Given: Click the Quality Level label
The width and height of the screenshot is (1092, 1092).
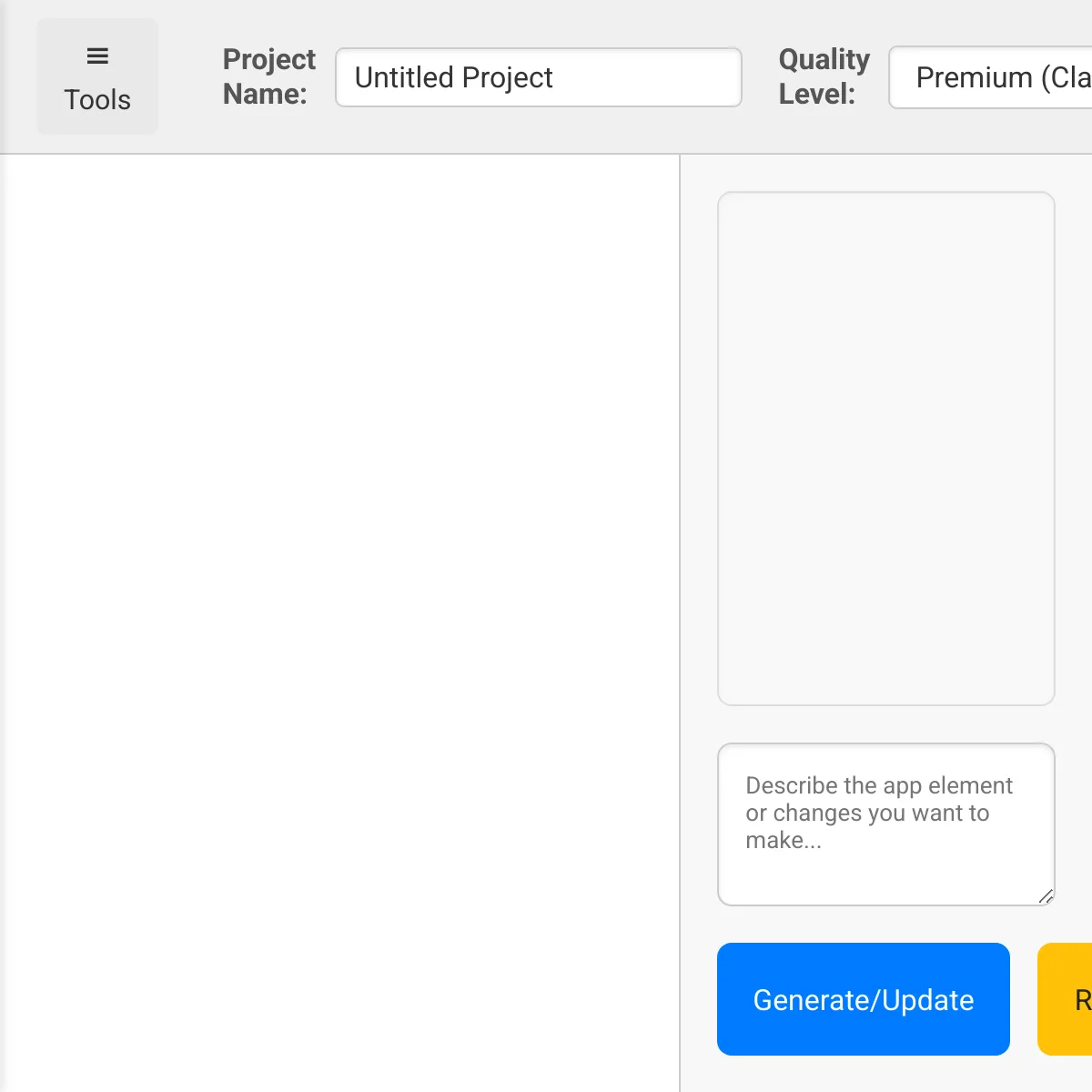Looking at the screenshot, I should coord(824,76).
